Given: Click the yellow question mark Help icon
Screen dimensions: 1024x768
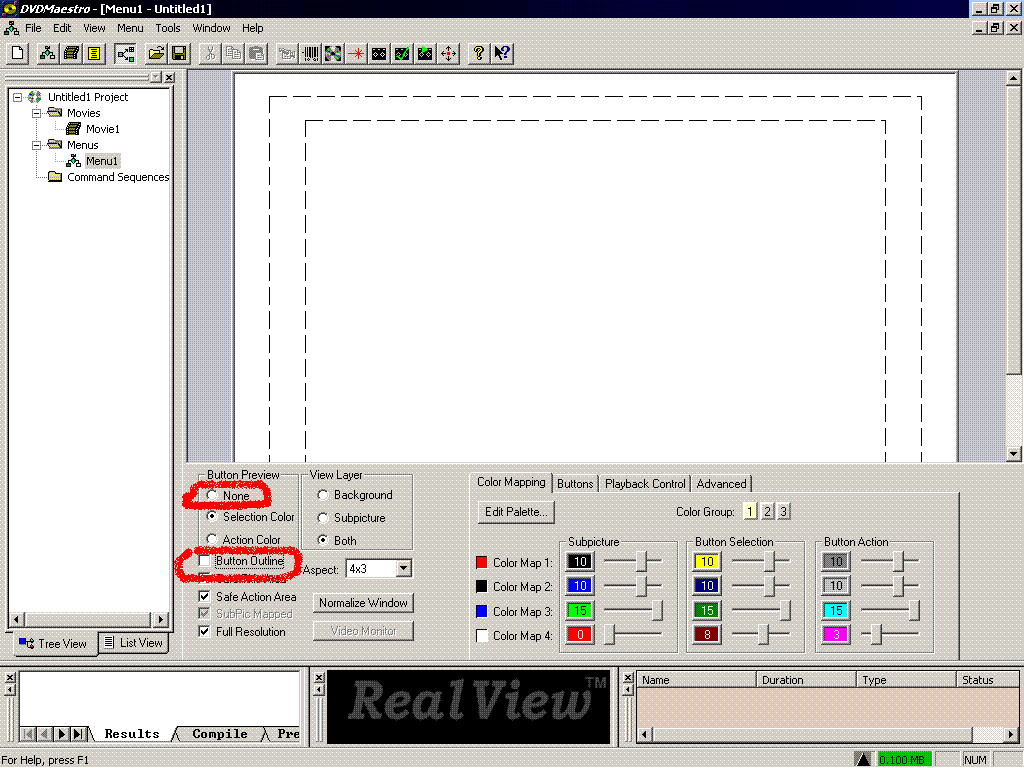Looking at the screenshot, I should tap(479, 54).
